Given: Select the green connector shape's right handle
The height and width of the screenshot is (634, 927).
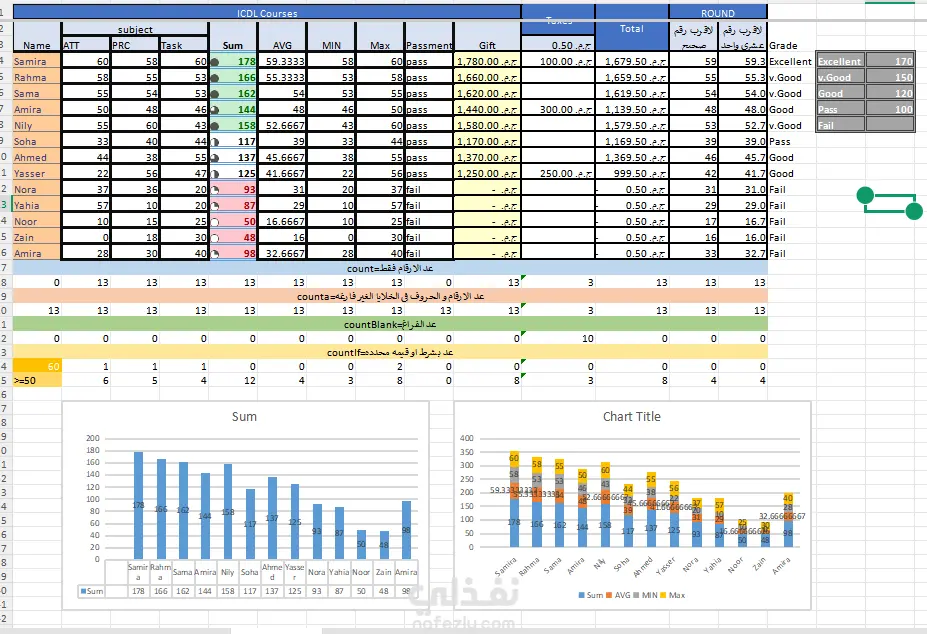Looking at the screenshot, I should click(914, 211).
